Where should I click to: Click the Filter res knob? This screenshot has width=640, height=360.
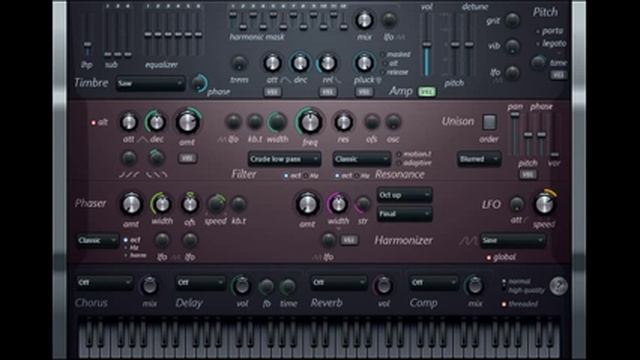coord(343,122)
